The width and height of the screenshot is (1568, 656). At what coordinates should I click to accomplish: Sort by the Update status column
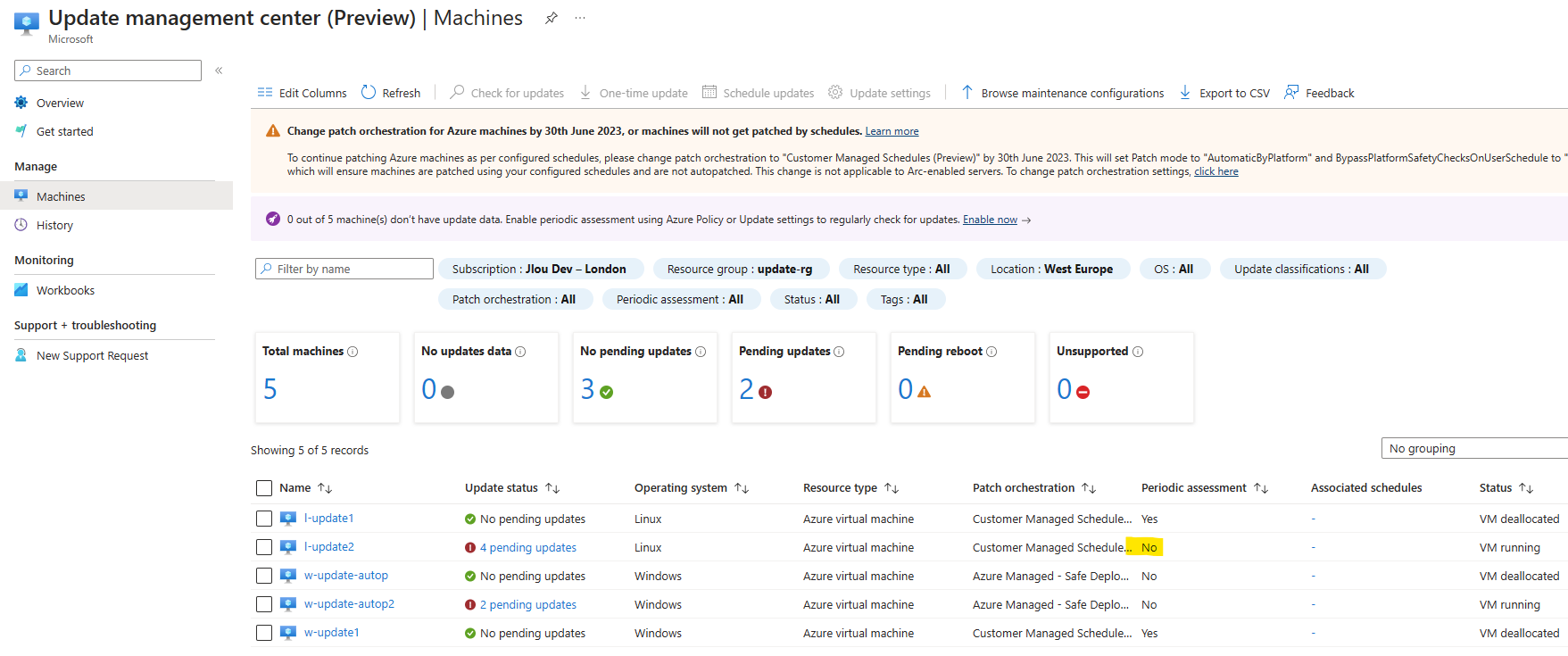click(x=511, y=487)
